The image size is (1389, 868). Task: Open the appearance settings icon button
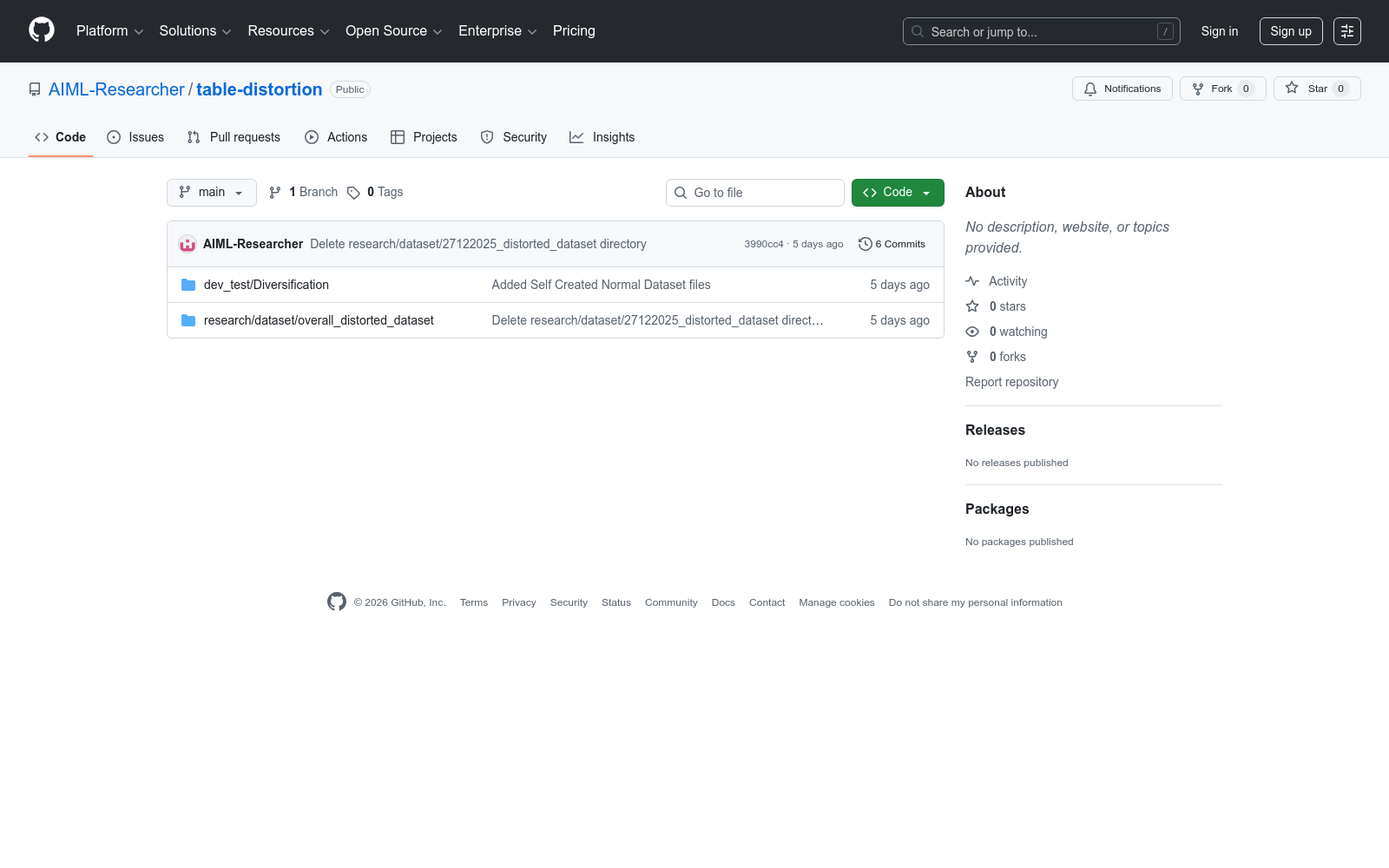(1347, 31)
